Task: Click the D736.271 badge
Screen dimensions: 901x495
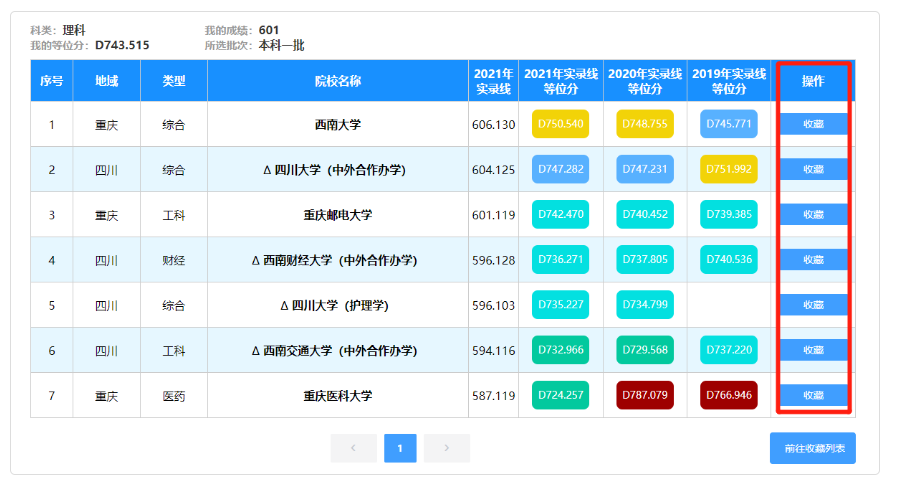Action: click(x=560, y=259)
